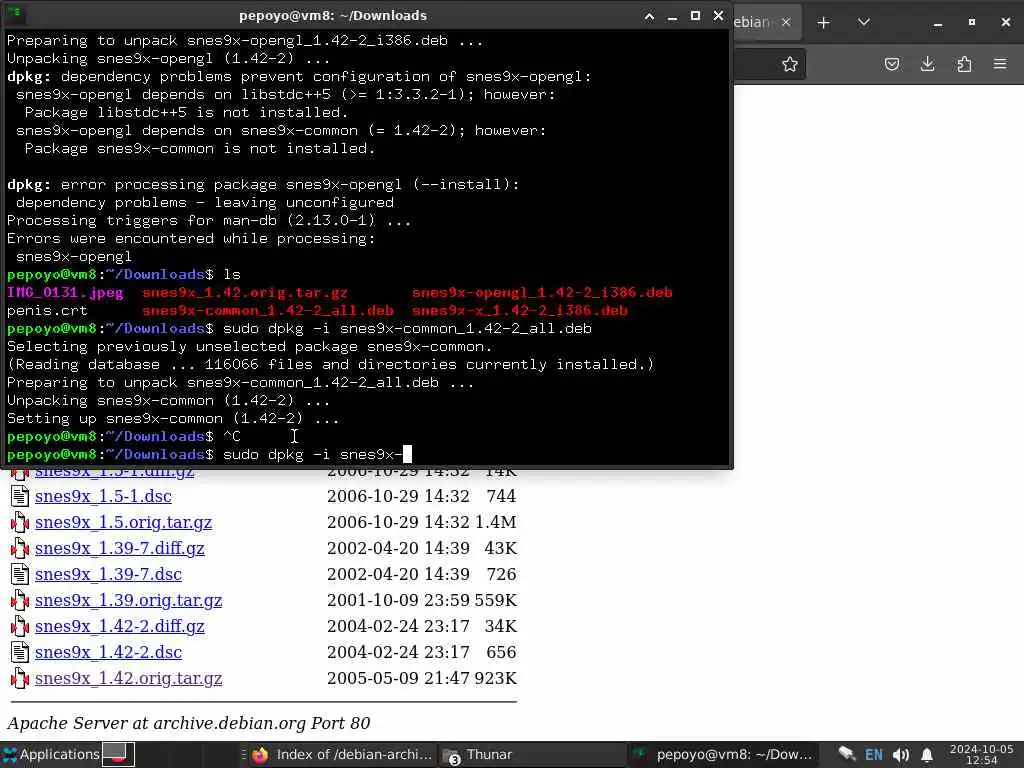Open snes9x_1.42-2.diff.gz link
Image resolution: width=1024 pixels, height=768 pixels.
[120, 626]
